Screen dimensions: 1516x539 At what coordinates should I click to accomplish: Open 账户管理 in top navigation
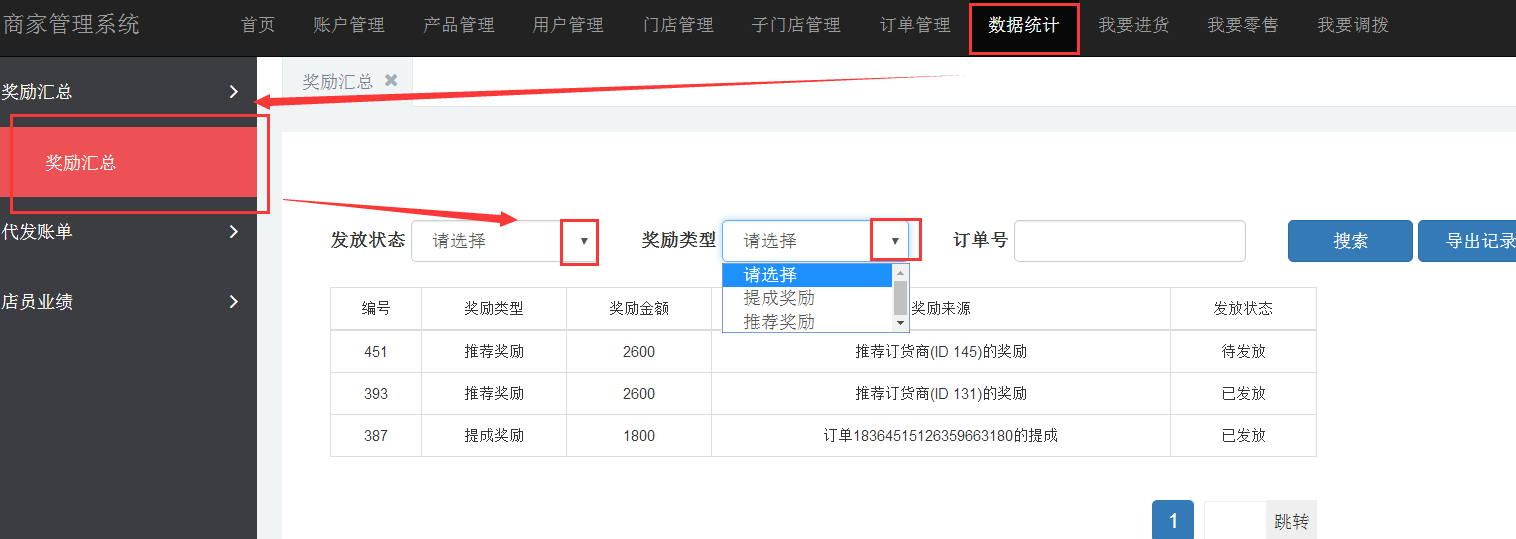348,26
